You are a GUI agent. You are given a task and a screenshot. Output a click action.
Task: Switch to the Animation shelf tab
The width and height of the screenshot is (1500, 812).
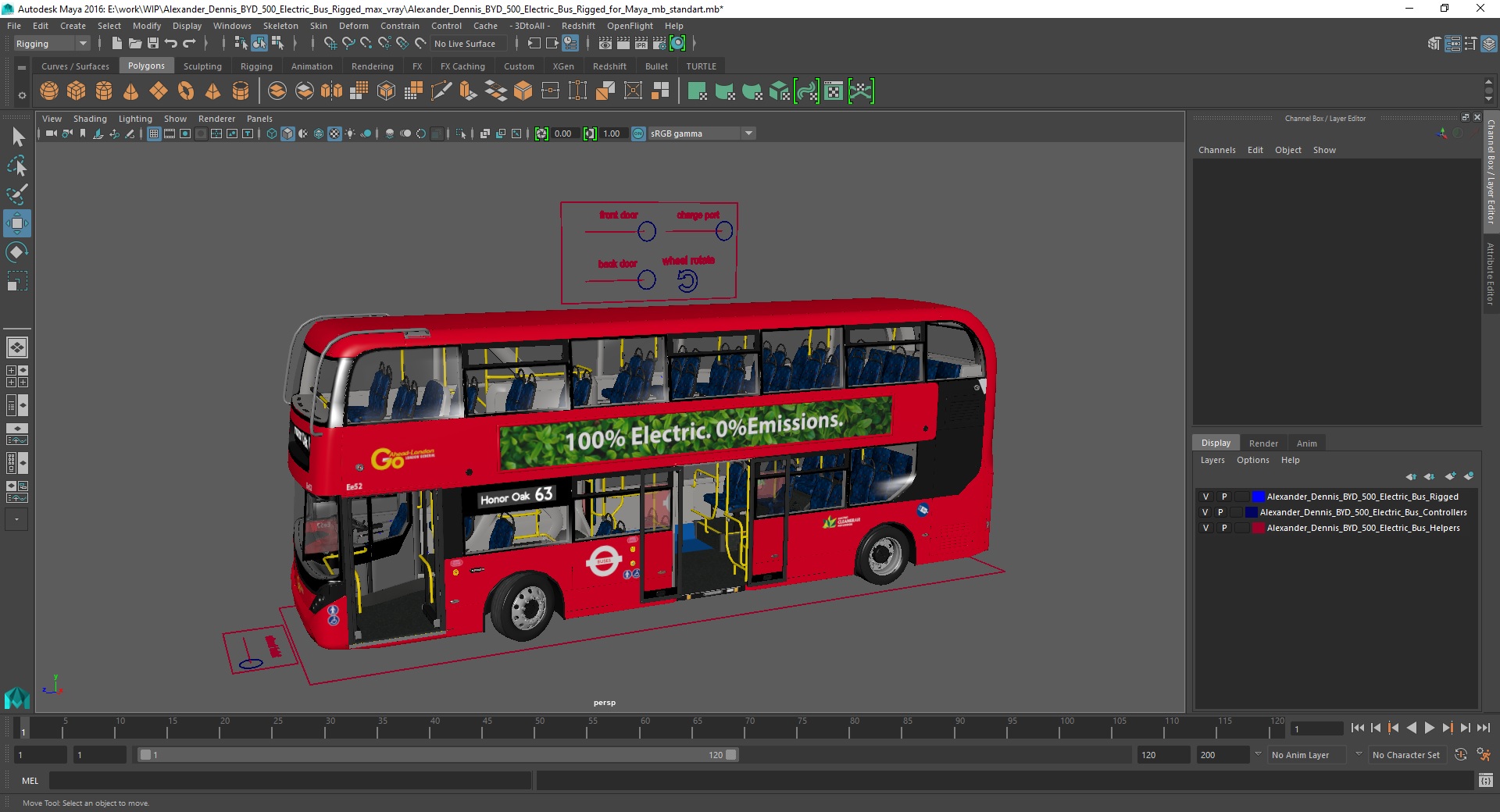click(x=312, y=66)
